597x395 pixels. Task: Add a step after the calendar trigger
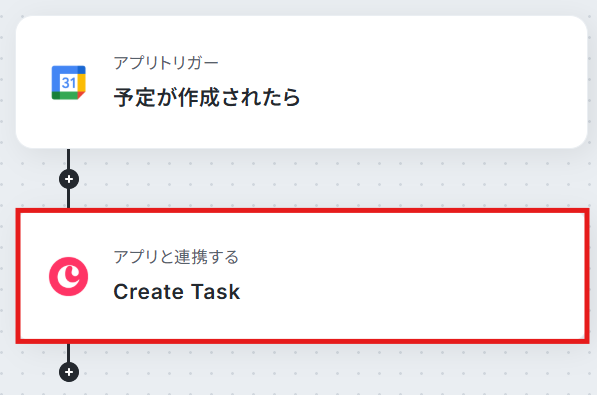point(69,179)
